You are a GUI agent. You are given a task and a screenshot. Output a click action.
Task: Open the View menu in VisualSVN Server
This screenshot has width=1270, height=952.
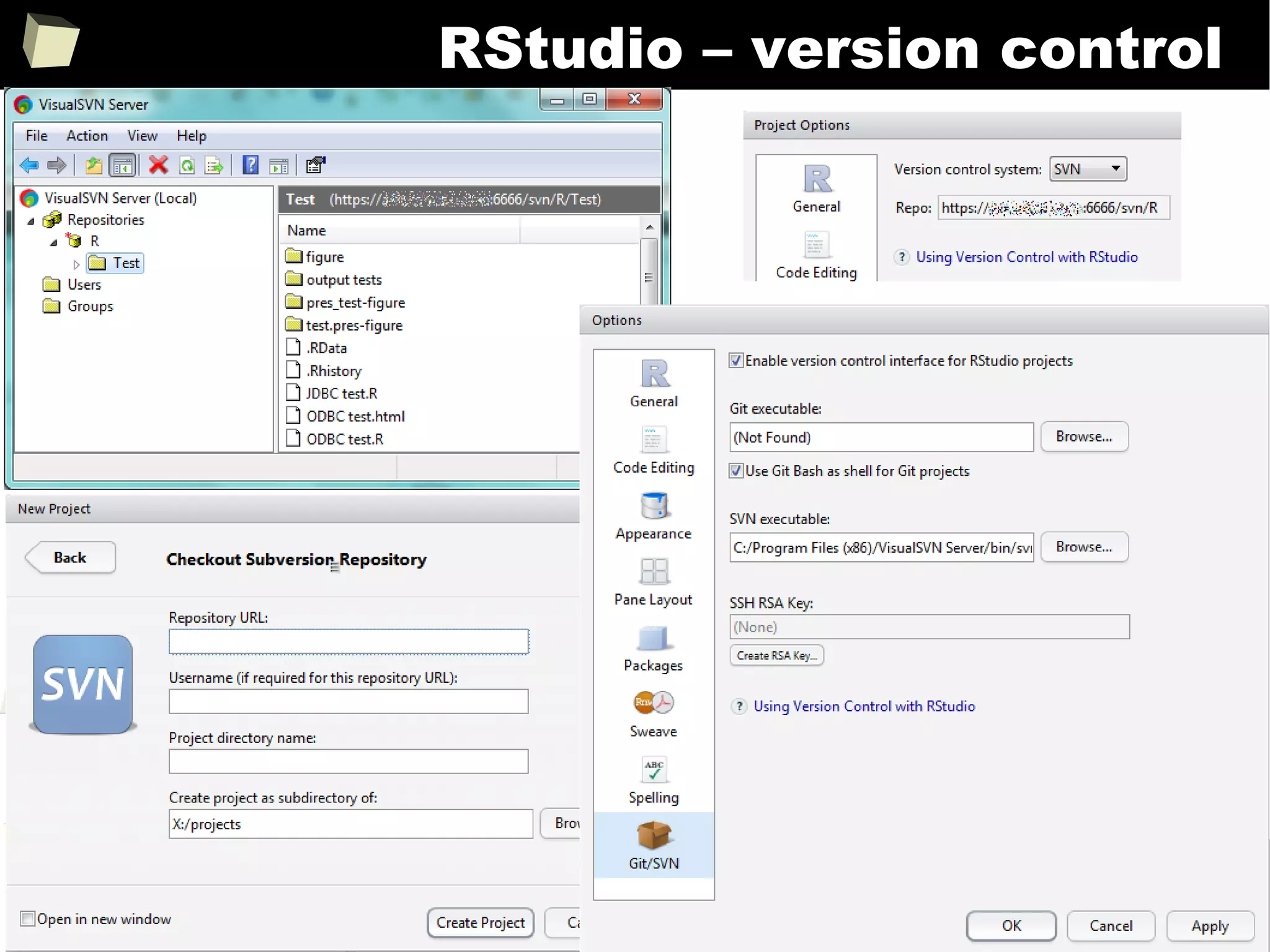tap(142, 136)
